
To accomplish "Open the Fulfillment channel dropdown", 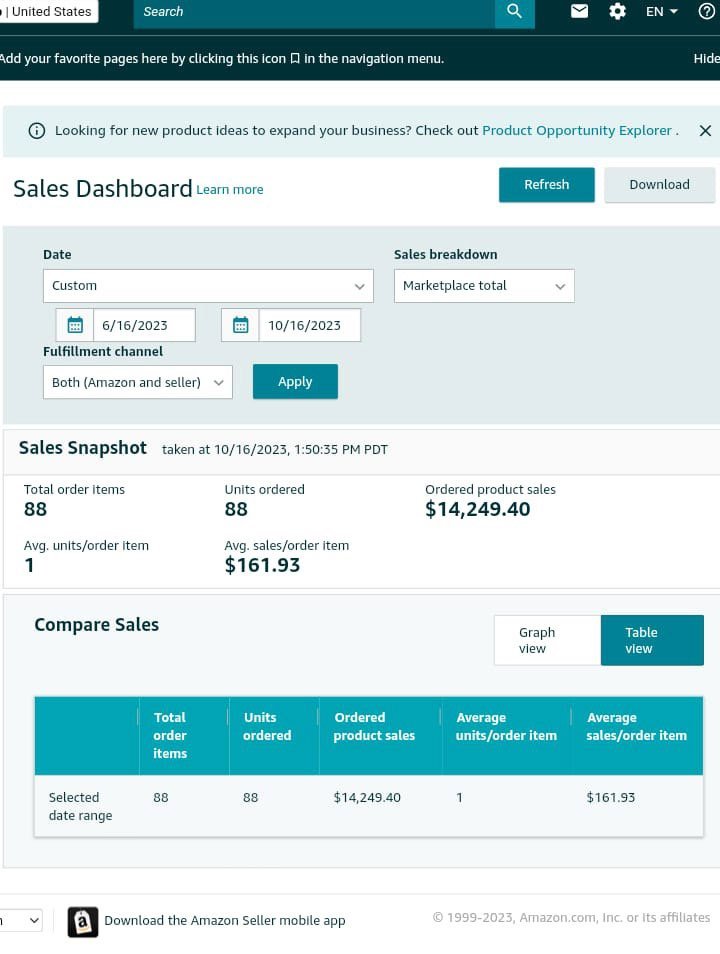I will point(137,381).
